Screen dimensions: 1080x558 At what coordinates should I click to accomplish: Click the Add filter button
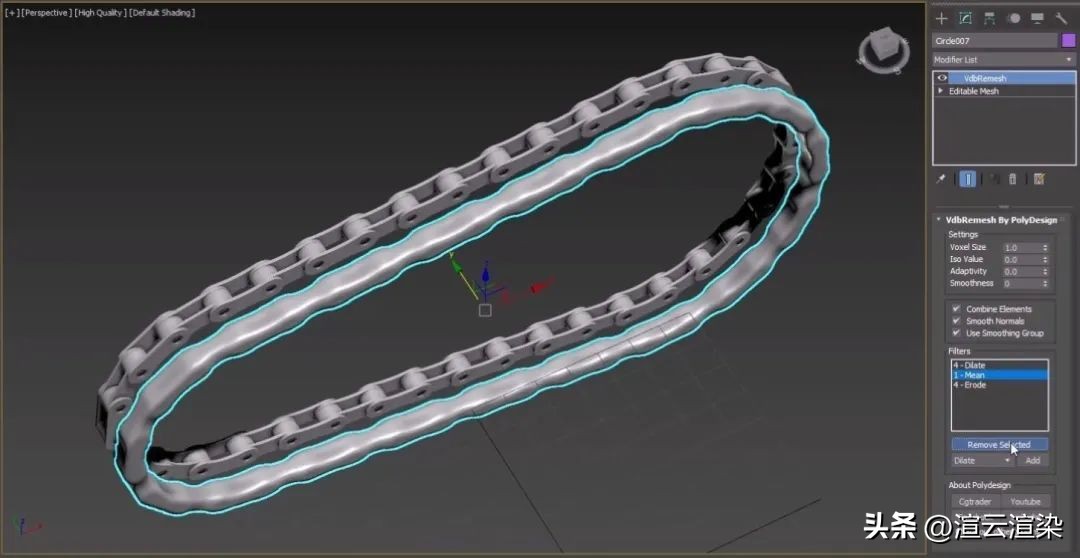point(1032,460)
